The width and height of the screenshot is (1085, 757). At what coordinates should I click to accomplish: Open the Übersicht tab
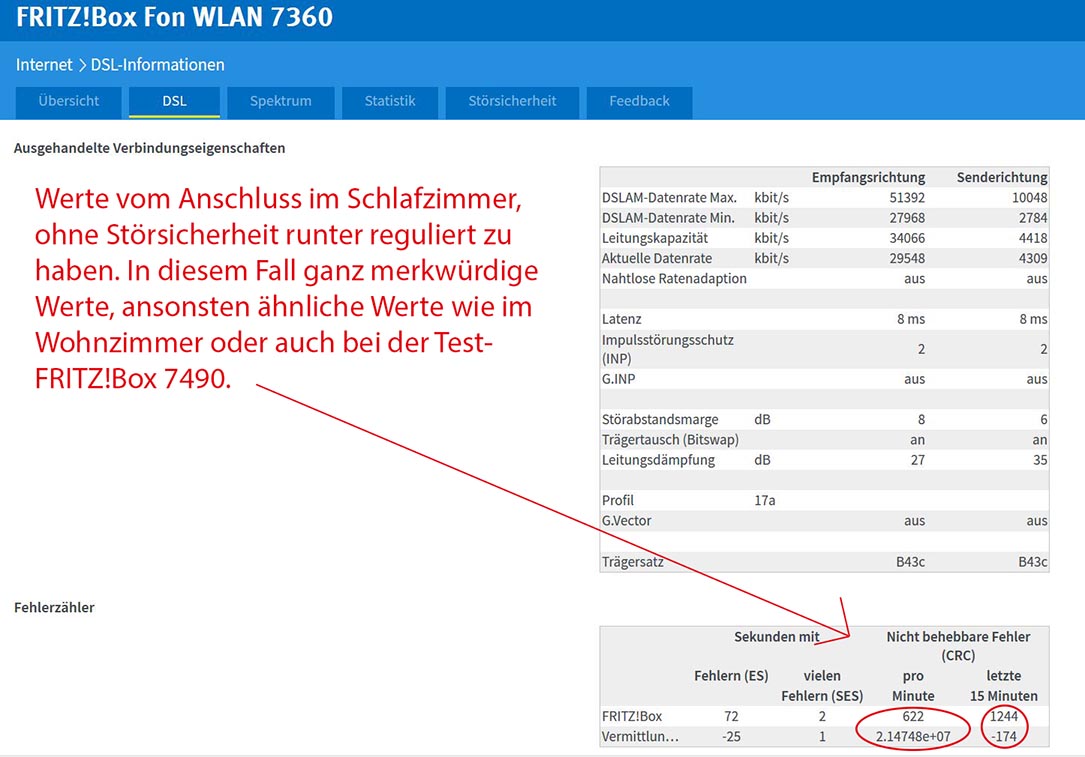(68, 101)
